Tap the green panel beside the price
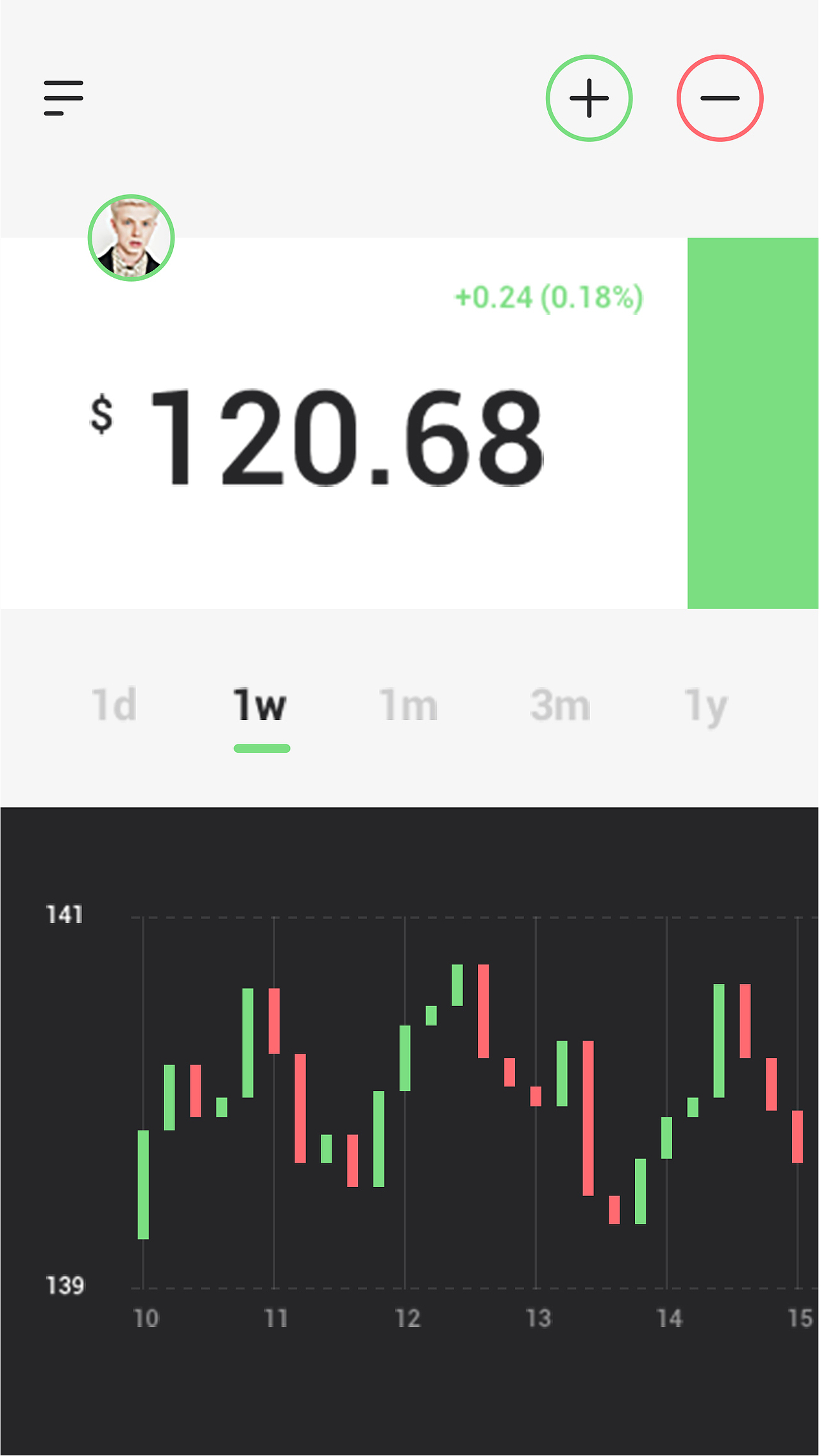The height and width of the screenshot is (1456, 821). click(752, 423)
